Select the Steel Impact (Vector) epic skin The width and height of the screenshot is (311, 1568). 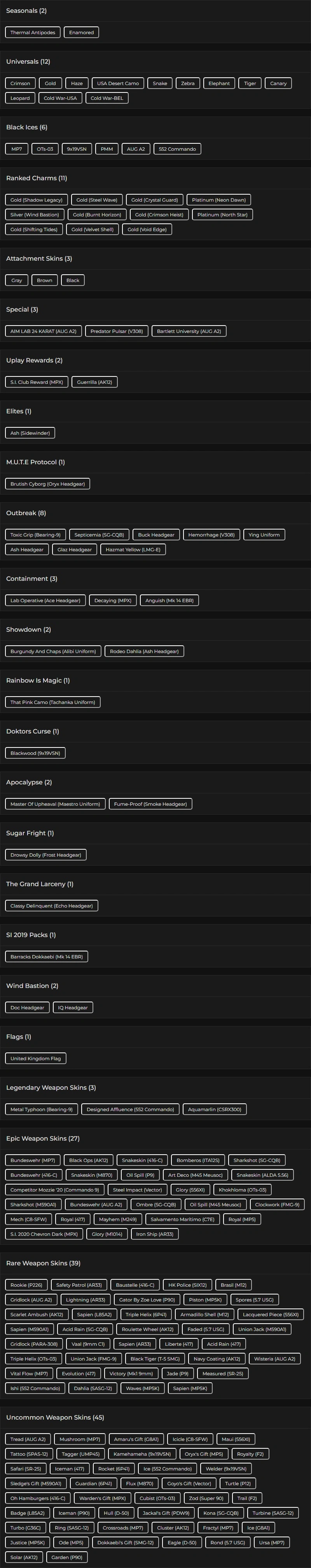138,1190
